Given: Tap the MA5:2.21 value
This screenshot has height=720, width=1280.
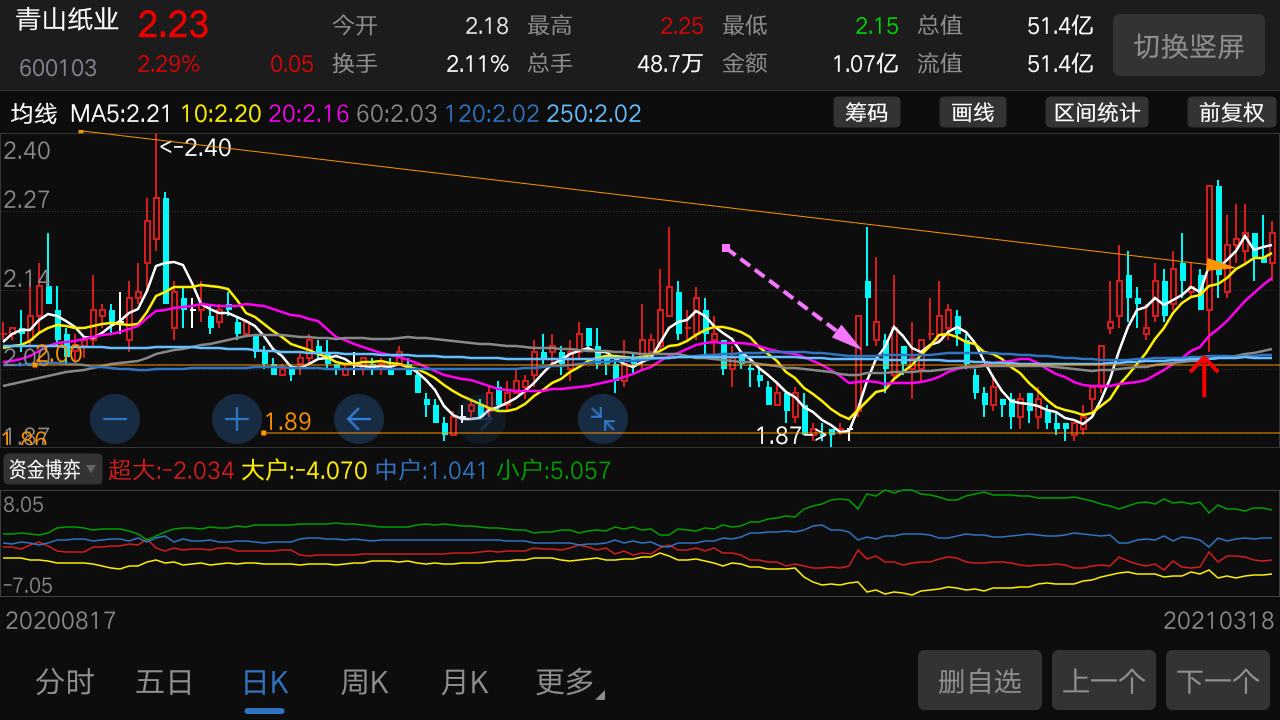Looking at the screenshot, I should tap(121, 114).
